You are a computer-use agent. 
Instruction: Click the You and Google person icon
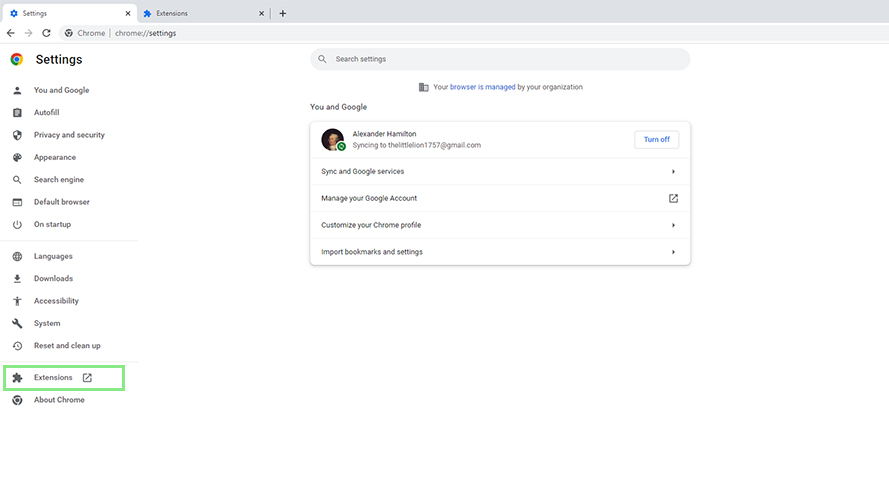tap(17, 90)
